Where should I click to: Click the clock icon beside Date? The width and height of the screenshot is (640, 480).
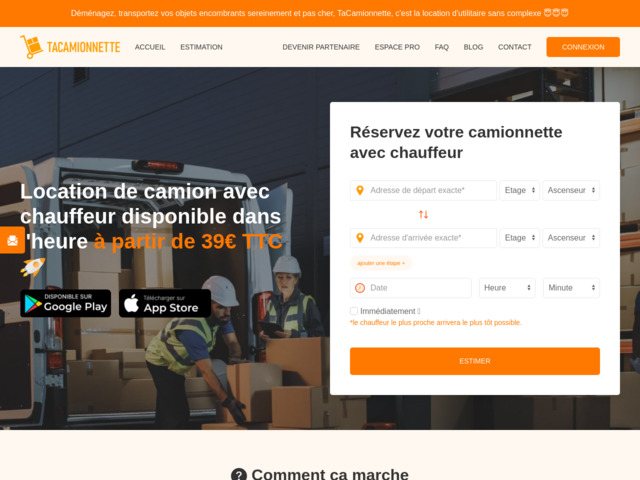tap(360, 288)
